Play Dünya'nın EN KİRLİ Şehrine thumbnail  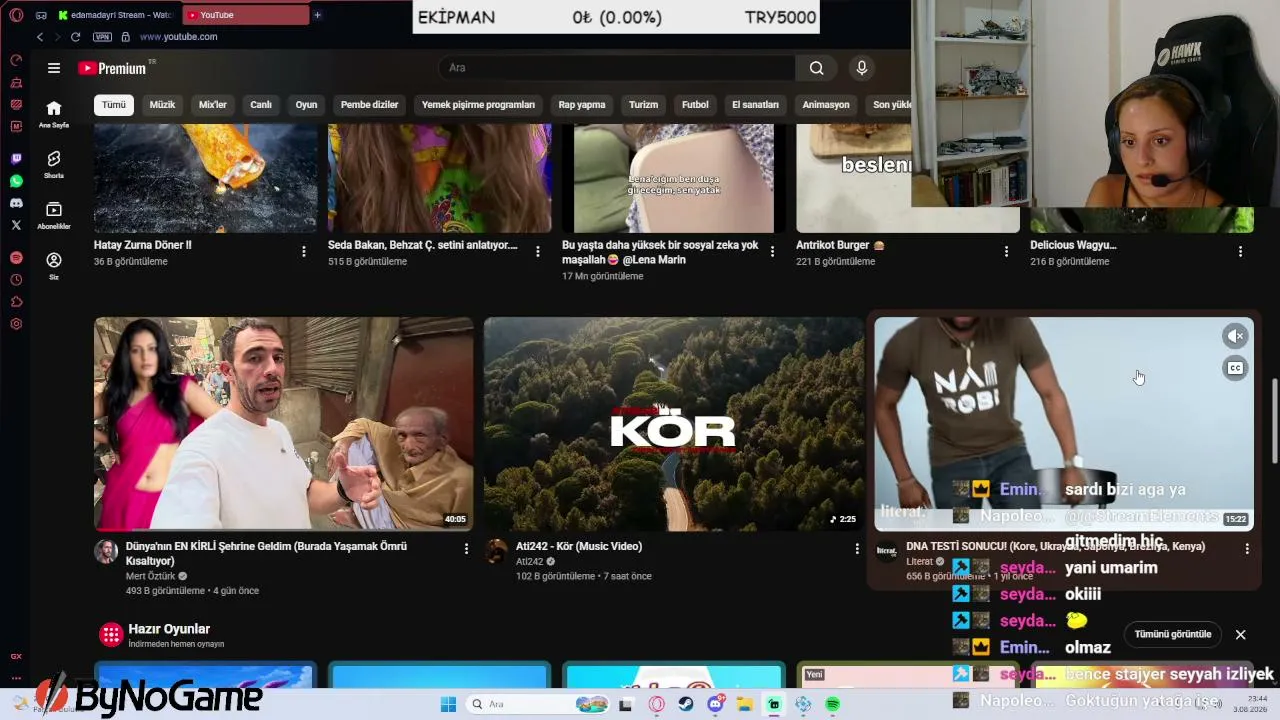click(x=284, y=424)
